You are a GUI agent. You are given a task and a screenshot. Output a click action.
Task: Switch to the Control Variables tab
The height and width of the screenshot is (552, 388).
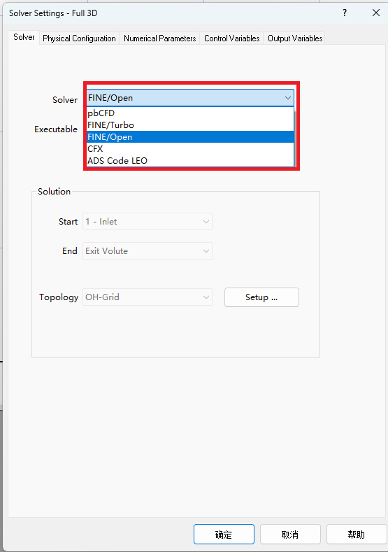232,38
